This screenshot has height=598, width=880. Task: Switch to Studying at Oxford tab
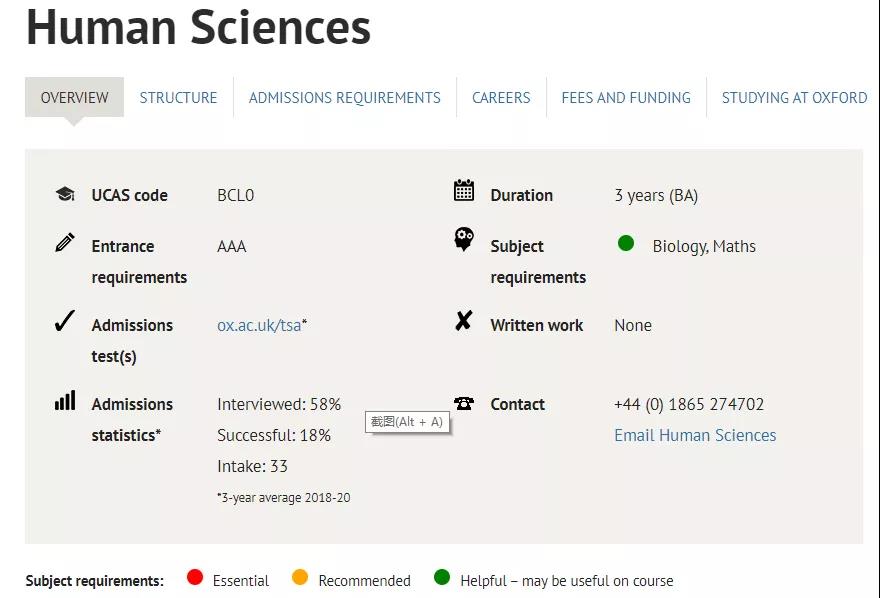794,98
